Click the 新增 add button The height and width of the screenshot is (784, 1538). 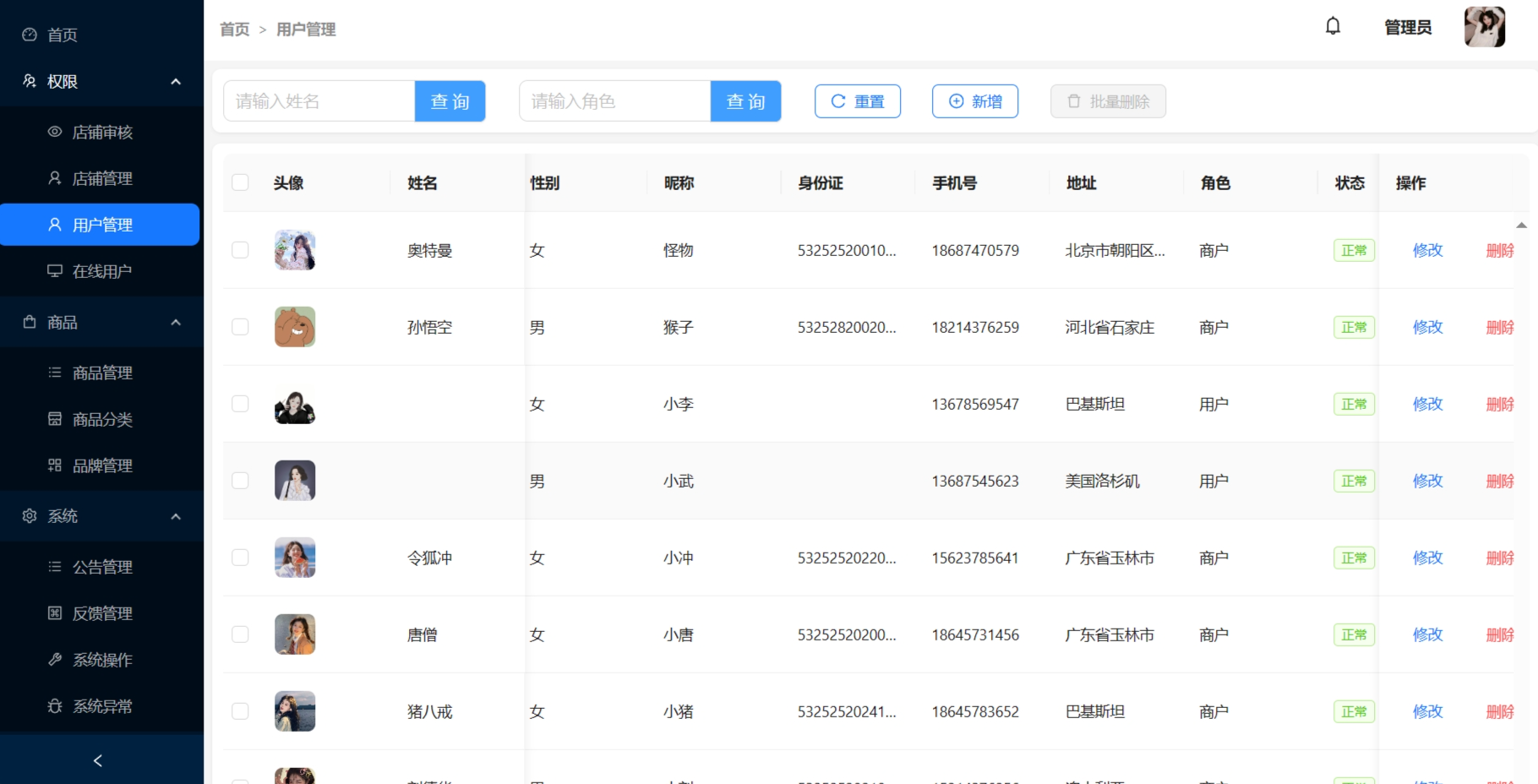[974, 101]
